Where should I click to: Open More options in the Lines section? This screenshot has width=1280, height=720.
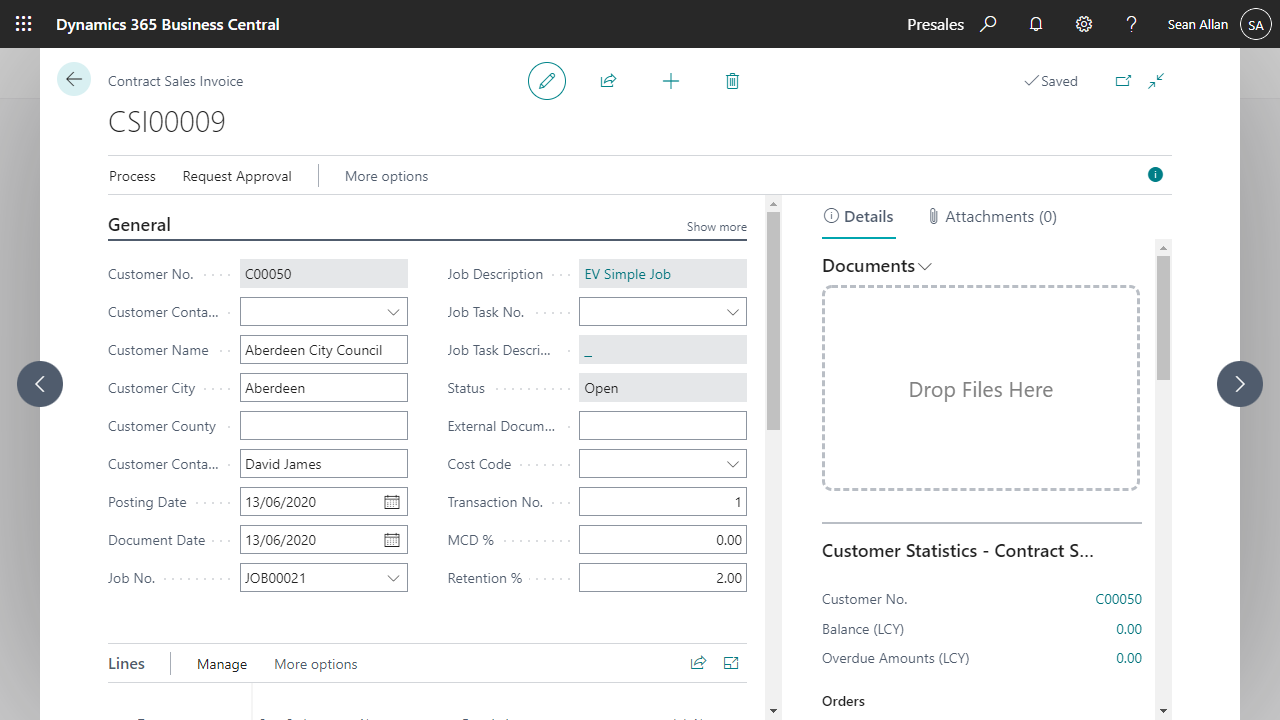(x=315, y=664)
